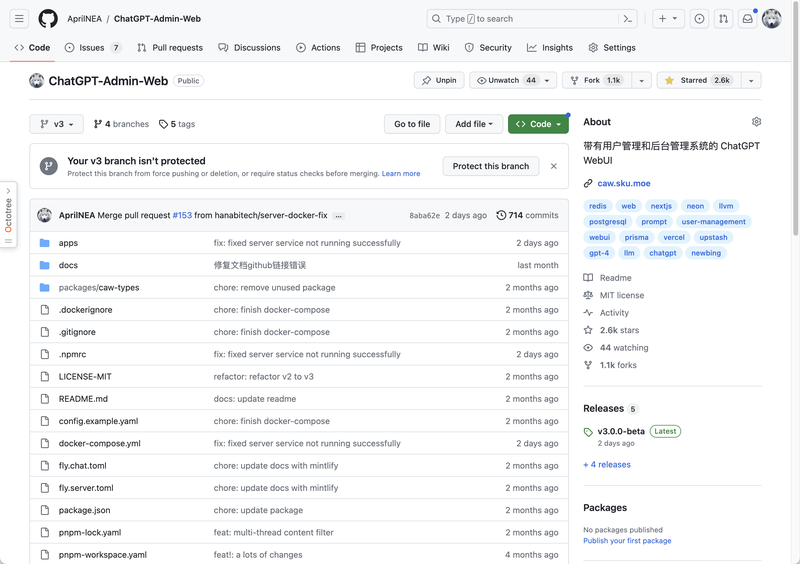Open the Pull requests tab
The width and height of the screenshot is (800, 564).
click(x=170, y=48)
